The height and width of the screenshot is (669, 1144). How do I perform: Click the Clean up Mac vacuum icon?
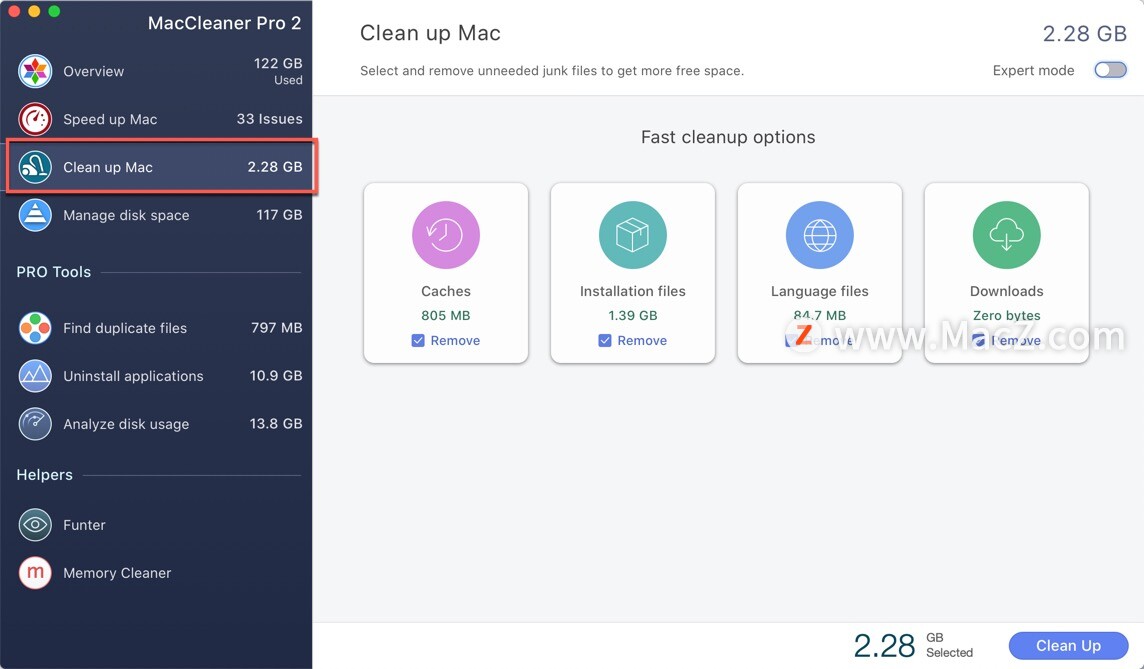point(35,167)
